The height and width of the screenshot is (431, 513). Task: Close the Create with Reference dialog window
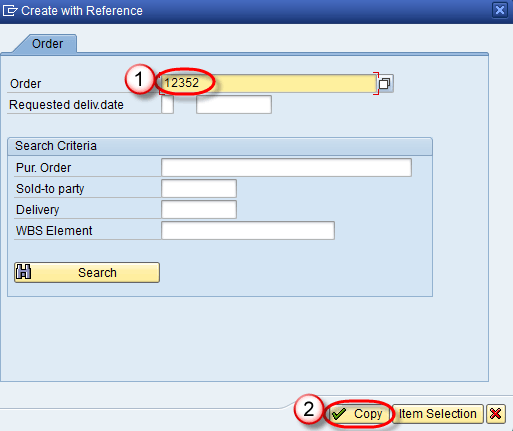500,10
